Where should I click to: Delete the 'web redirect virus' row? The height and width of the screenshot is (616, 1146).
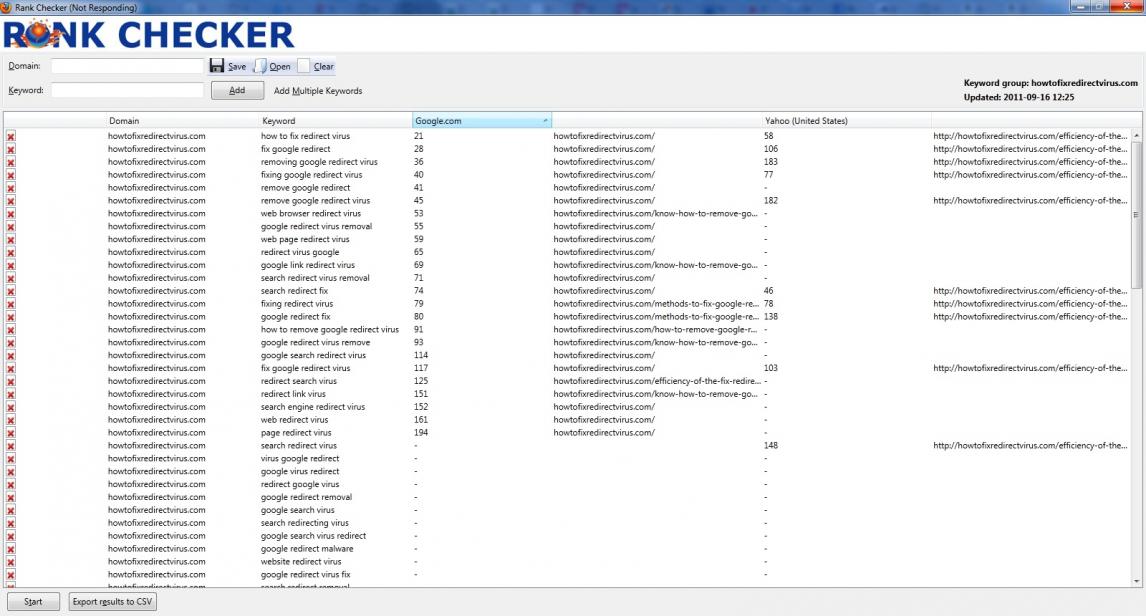(11, 420)
